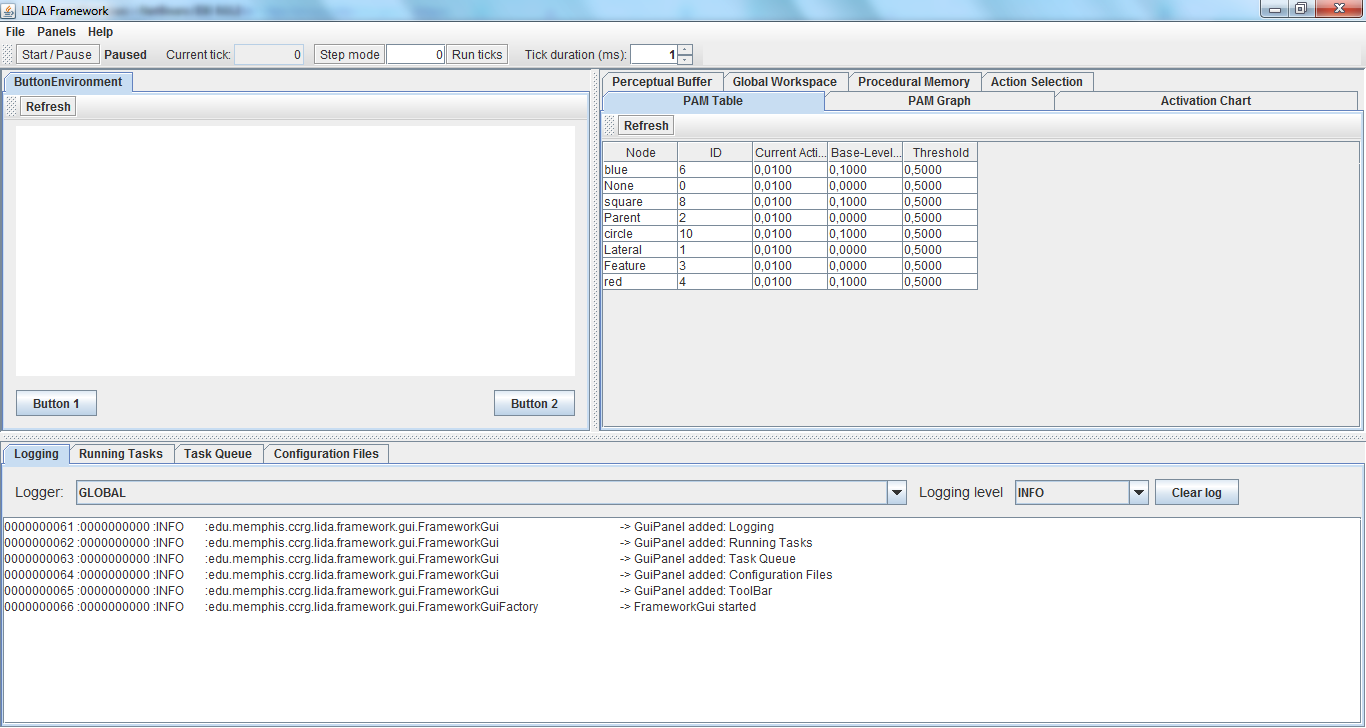Click the run ticks number input field
The width and height of the screenshot is (1366, 728).
coord(415,55)
